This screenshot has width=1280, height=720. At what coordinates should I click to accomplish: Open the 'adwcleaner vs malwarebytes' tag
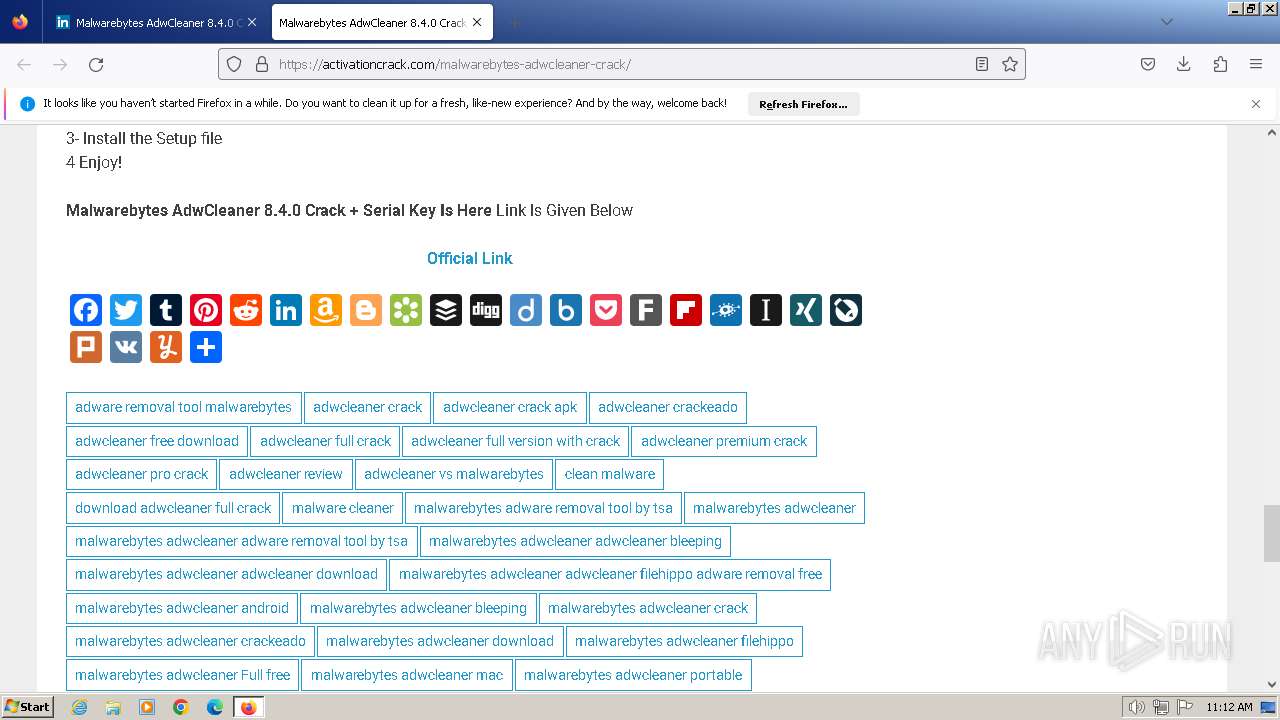(454, 474)
